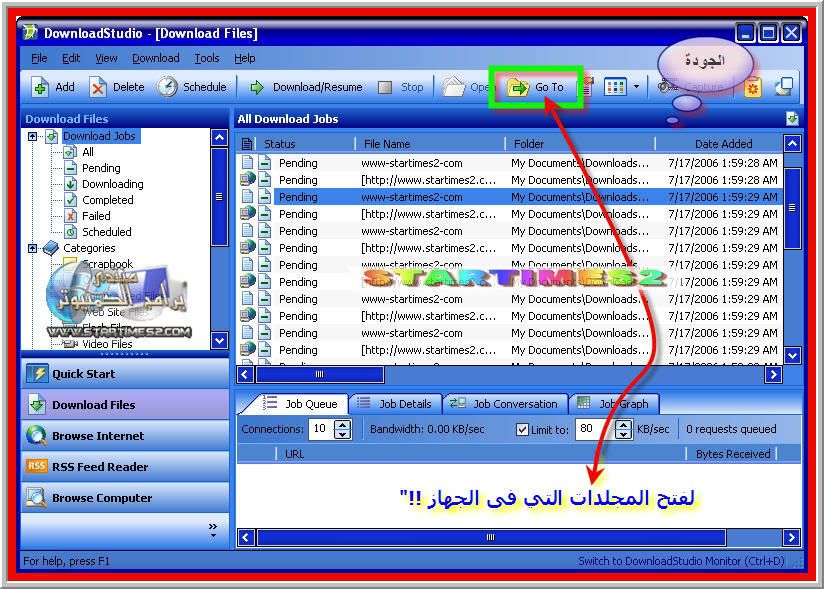Open the Edit menu

pos(71,58)
